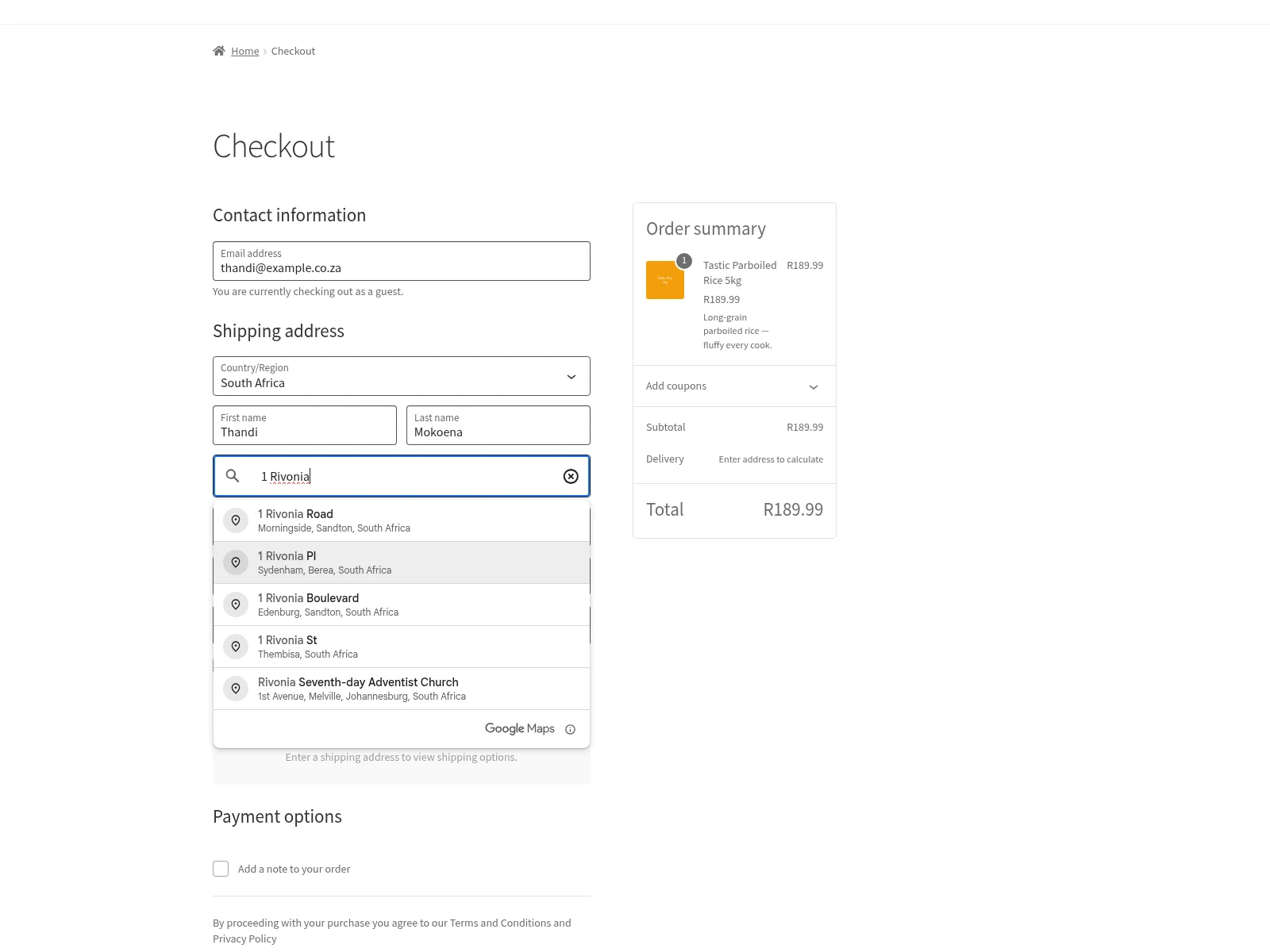Click the quantity badge on the rice thumbnail
This screenshot has height=952, width=1270.
684,261
